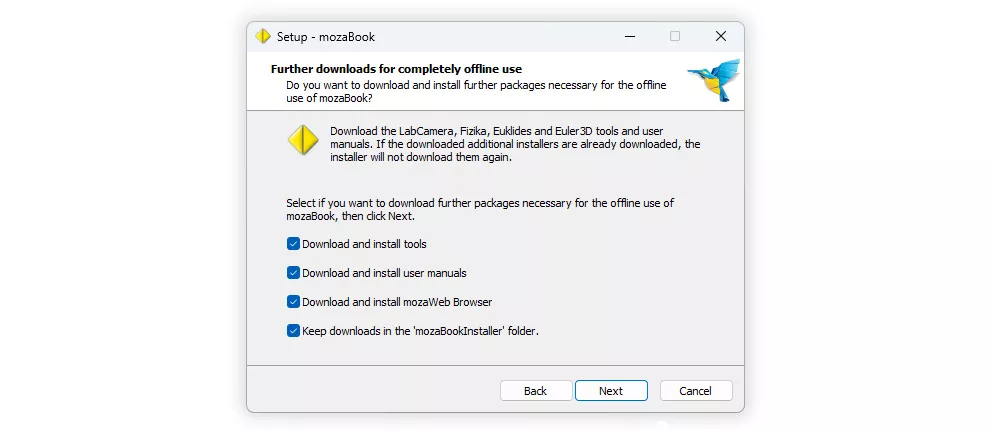Click the 'Setup - mozaBook' title text
Image resolution: width=991 pixels, height=434 pixels.
tap(326, 37)
